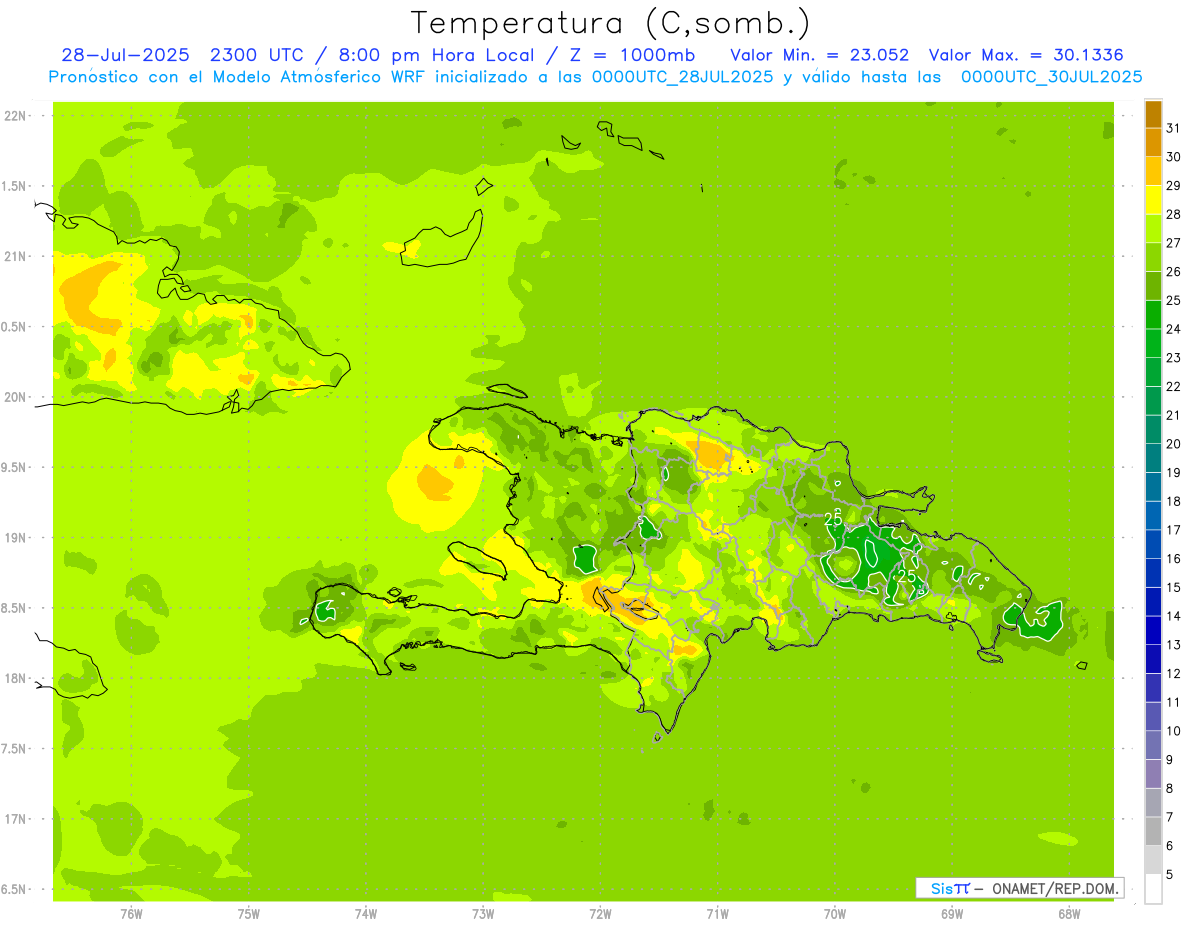Click the white swatch below 5
1200x927 pixels.
pyautogui.click(x=1153, y=889)
